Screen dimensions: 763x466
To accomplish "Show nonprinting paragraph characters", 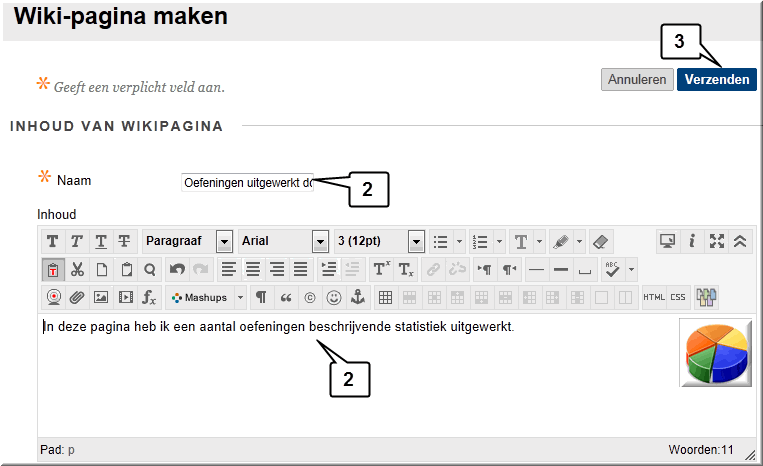I will pos(261,297).
